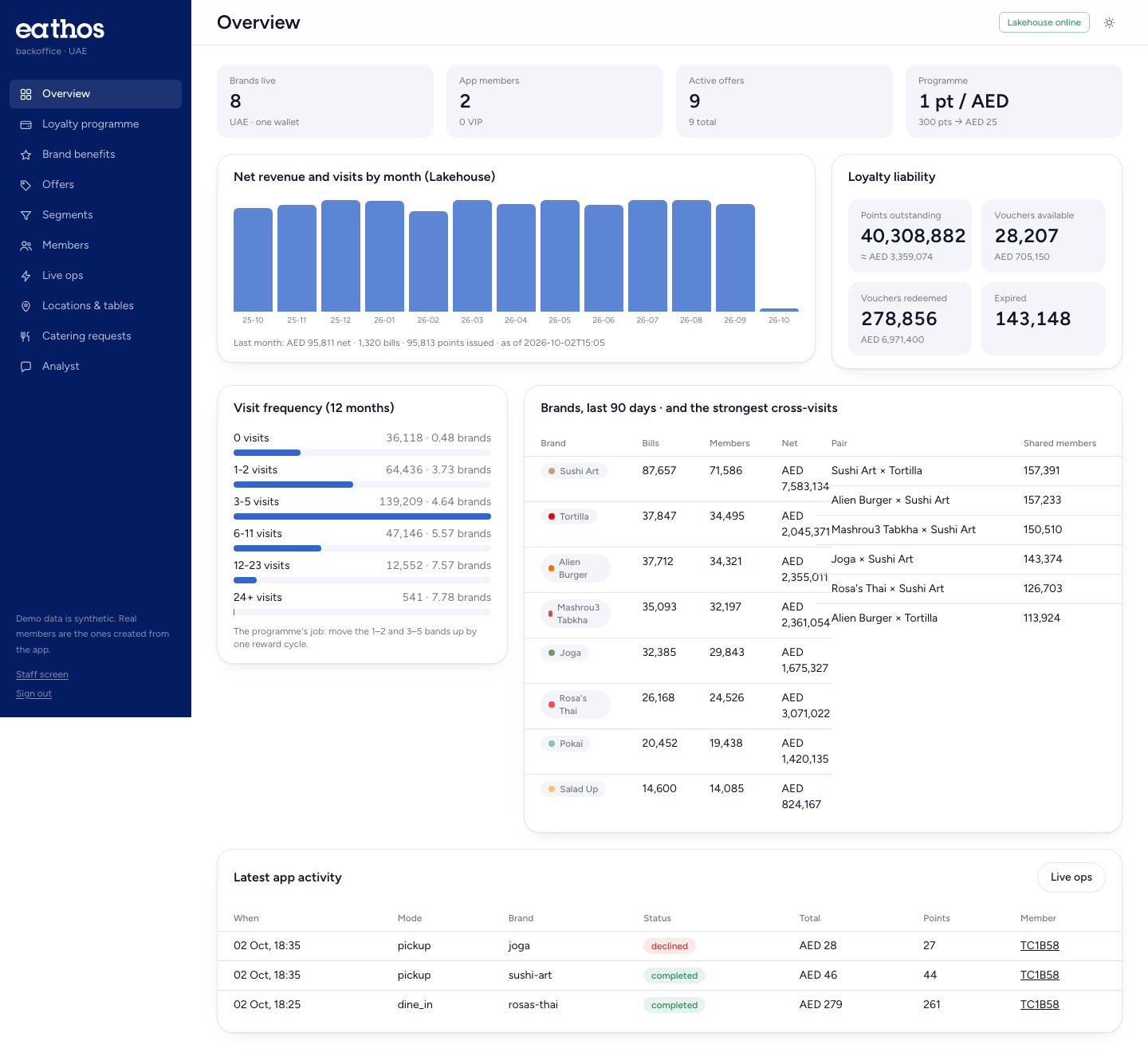Image resolution: width=1148 pixels, height=1052 pixels.
Task: Open Live ops from sidebar
Action: [x=96, y=276]
